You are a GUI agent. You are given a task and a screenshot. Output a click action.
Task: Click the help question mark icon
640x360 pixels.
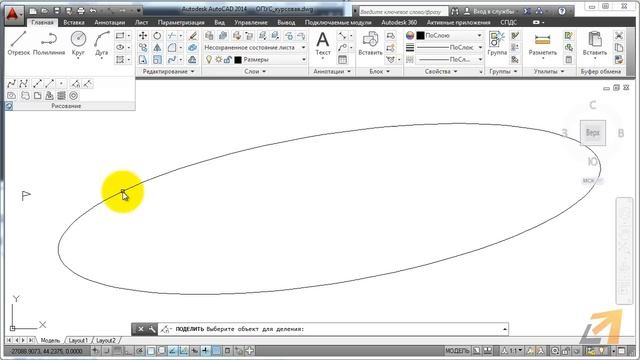coord(562,11)
